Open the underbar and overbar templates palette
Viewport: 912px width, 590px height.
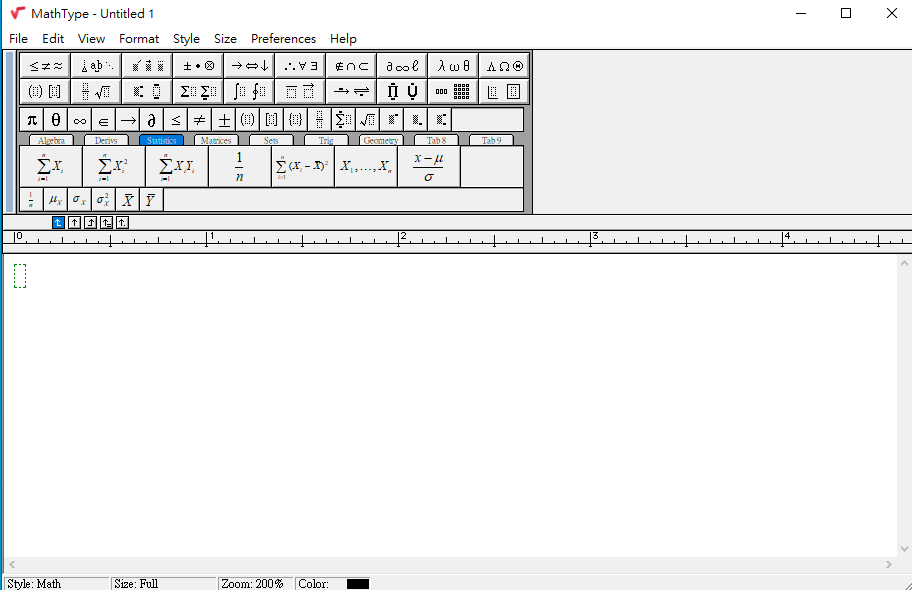(301, 91)
